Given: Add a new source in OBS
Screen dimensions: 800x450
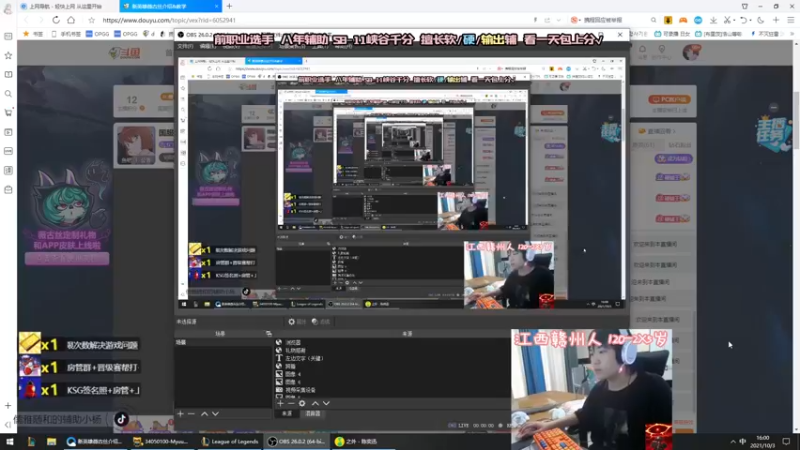Looking at the screenshot, I should tap(280, 403).
